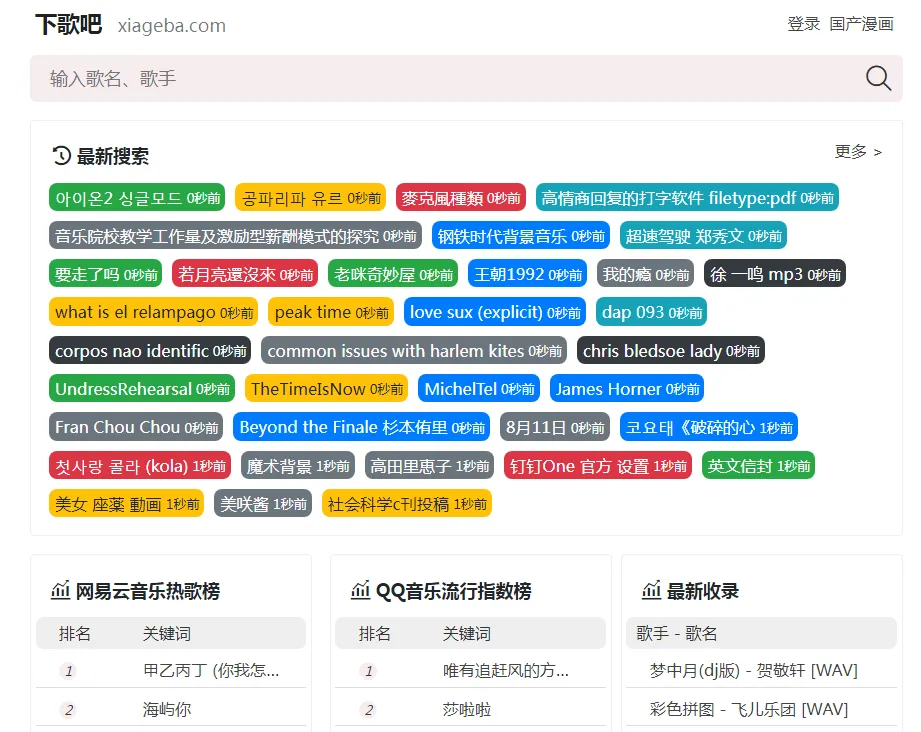Click the 网易云音乐热歌榜 chart icon

[x=60, y=590]
